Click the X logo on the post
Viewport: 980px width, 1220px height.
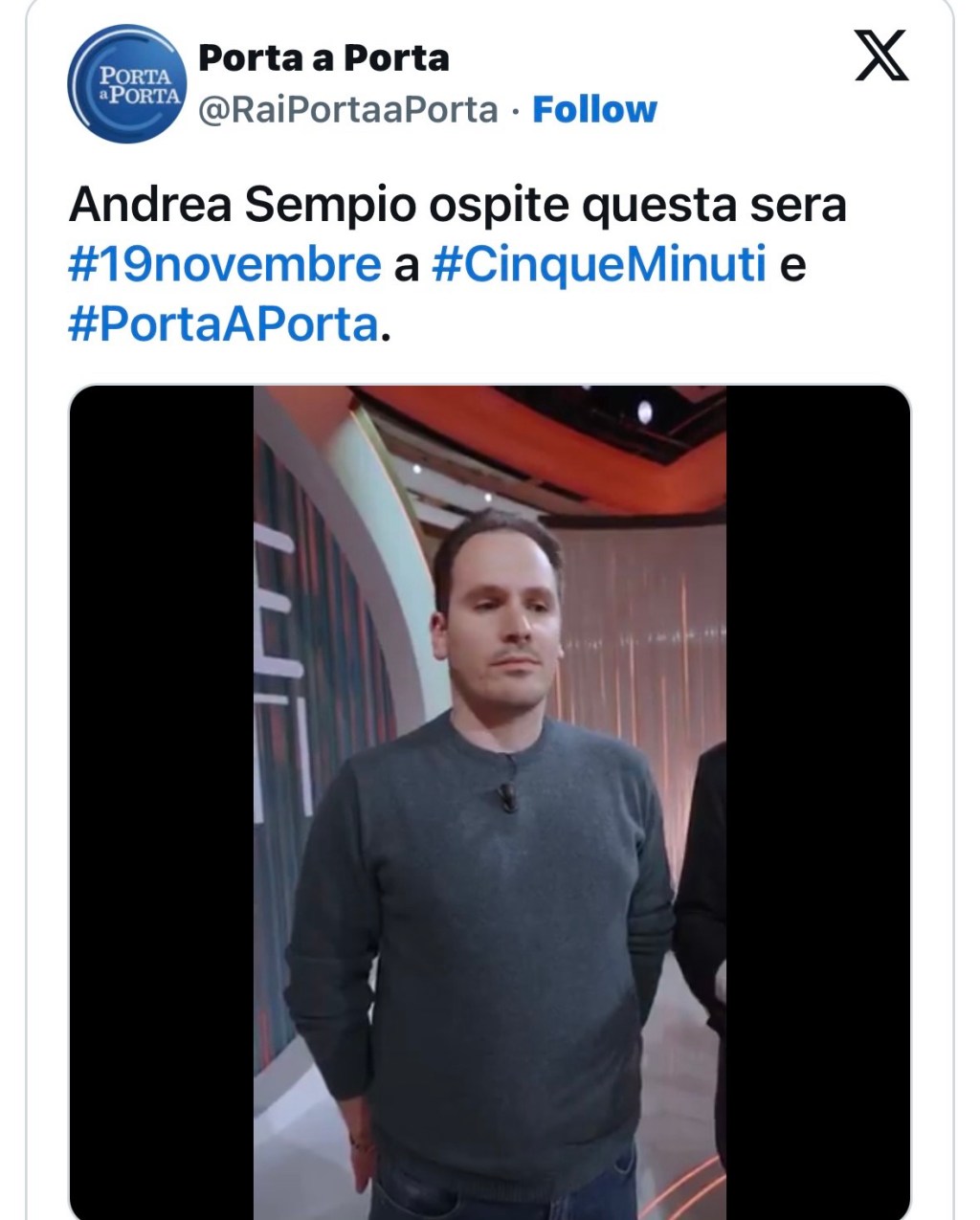(880, 56)
